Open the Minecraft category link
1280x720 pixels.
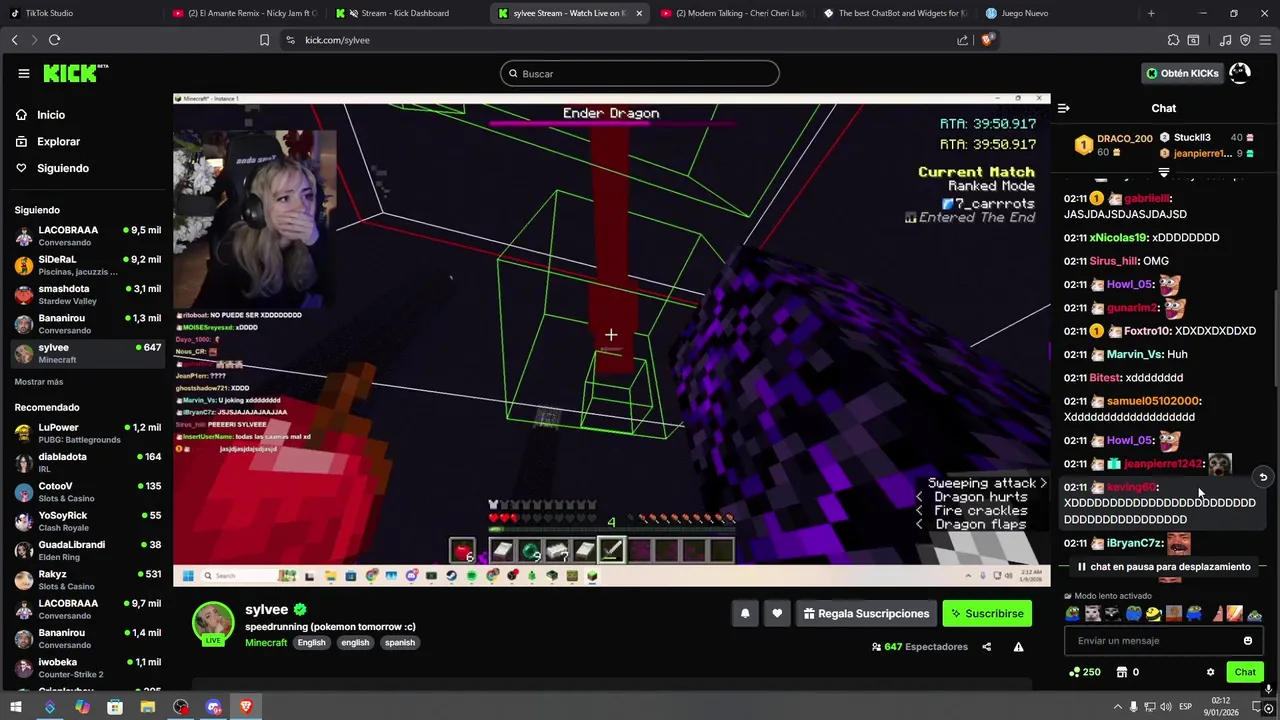266,642
